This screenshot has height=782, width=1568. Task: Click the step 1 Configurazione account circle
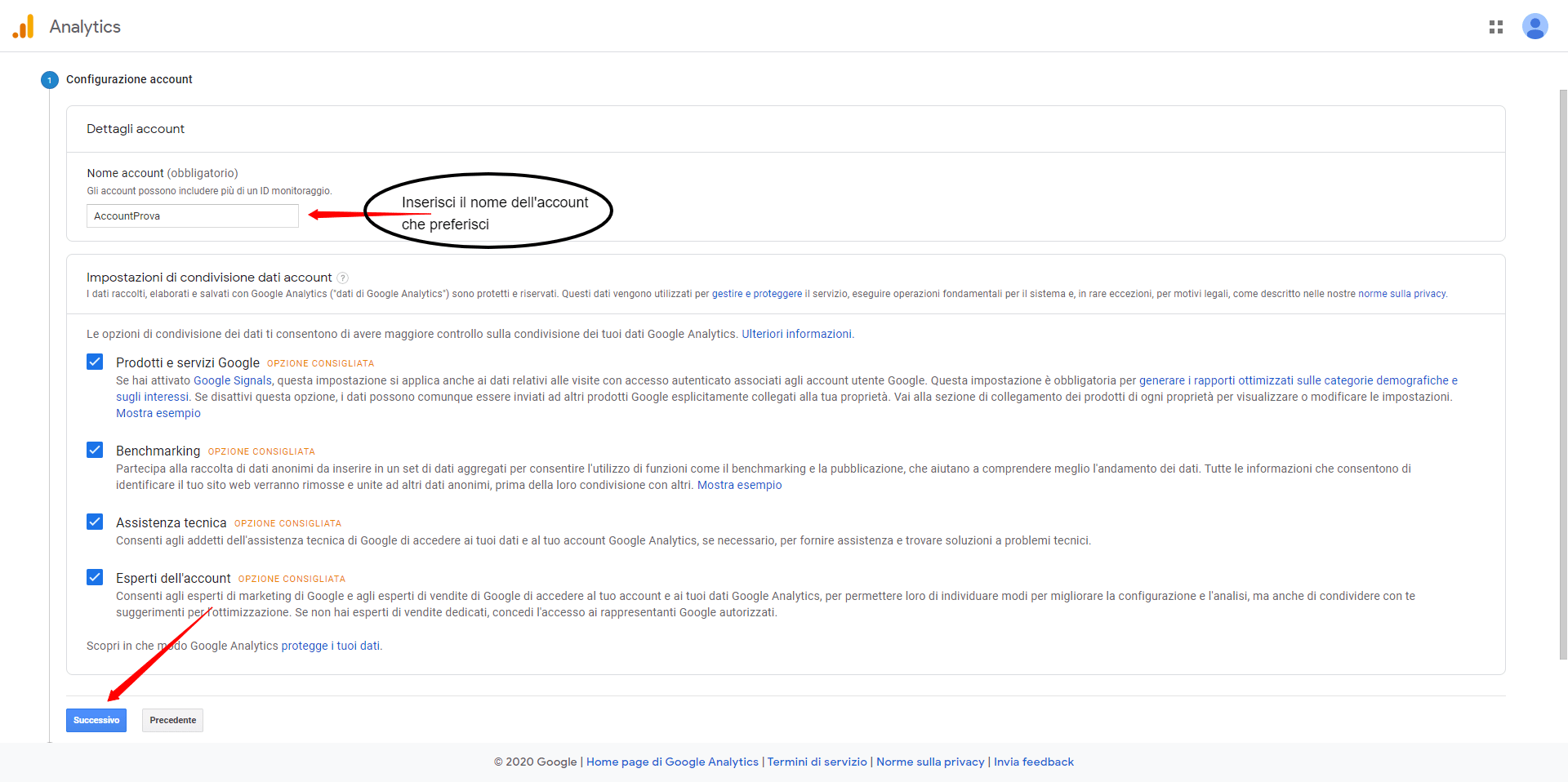pos(49,80)
